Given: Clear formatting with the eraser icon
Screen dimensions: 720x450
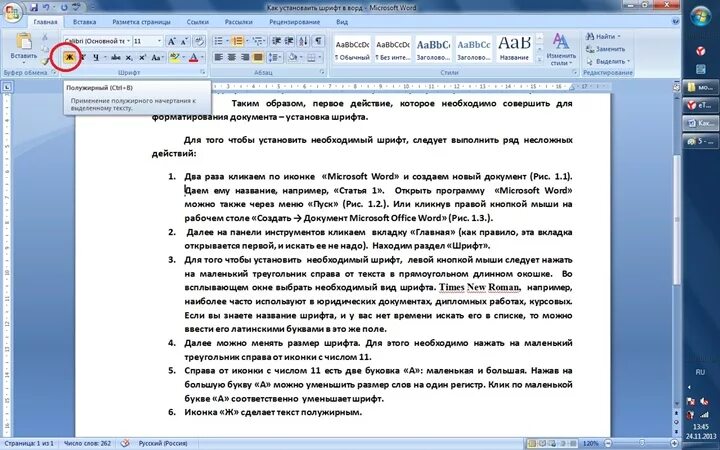Looking at the screenshot, I should coord(199,41).
